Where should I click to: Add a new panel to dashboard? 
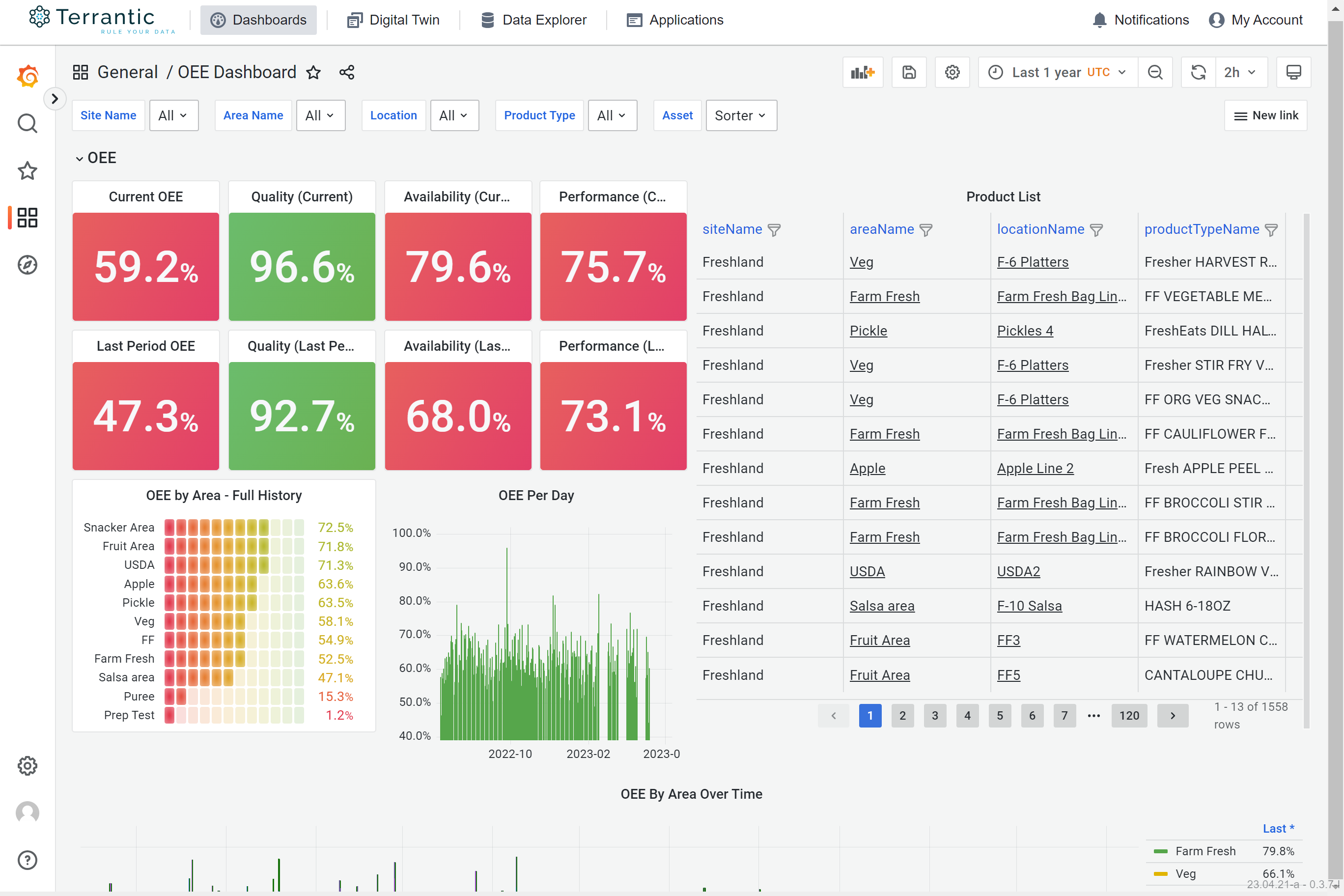click(863, 73)
